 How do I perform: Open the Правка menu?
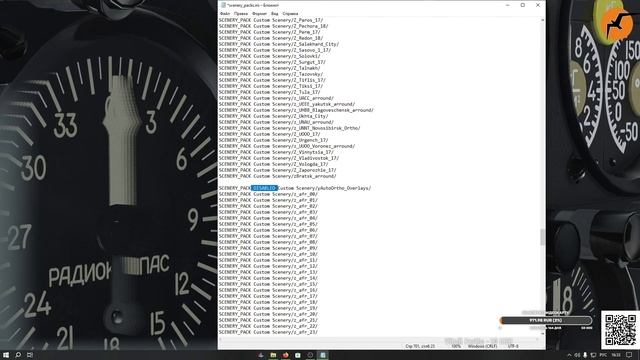tap(241, 13)
